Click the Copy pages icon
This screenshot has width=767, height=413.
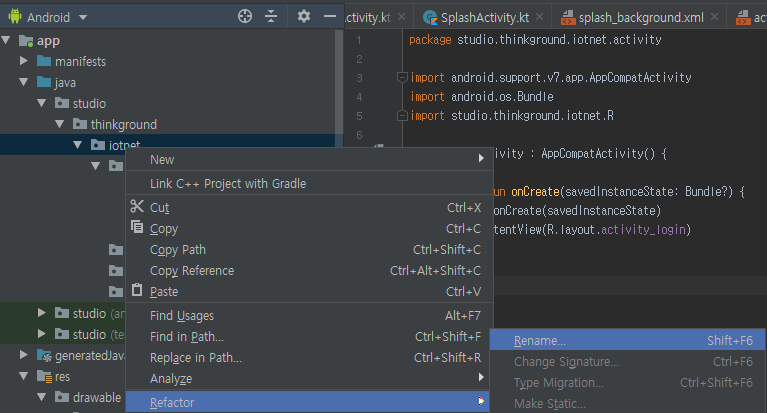click(137, 227)
